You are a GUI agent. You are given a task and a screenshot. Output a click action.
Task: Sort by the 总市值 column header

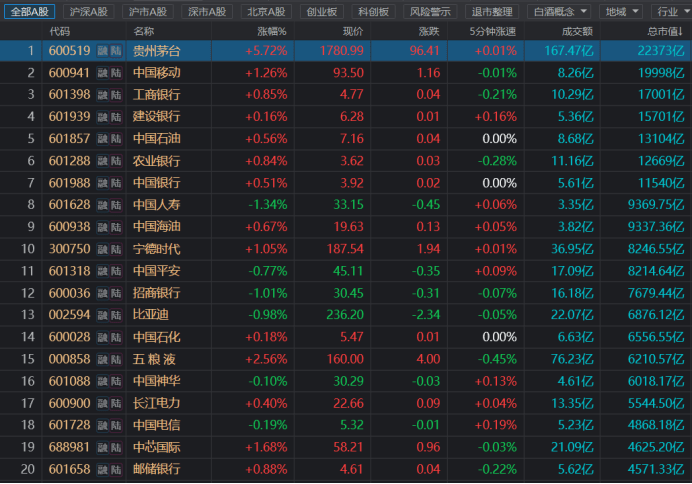pos(665,31)
